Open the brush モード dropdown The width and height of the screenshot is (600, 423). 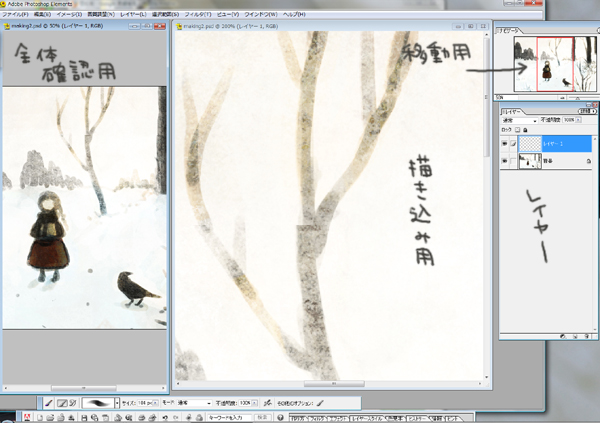[x=194, y=403]
